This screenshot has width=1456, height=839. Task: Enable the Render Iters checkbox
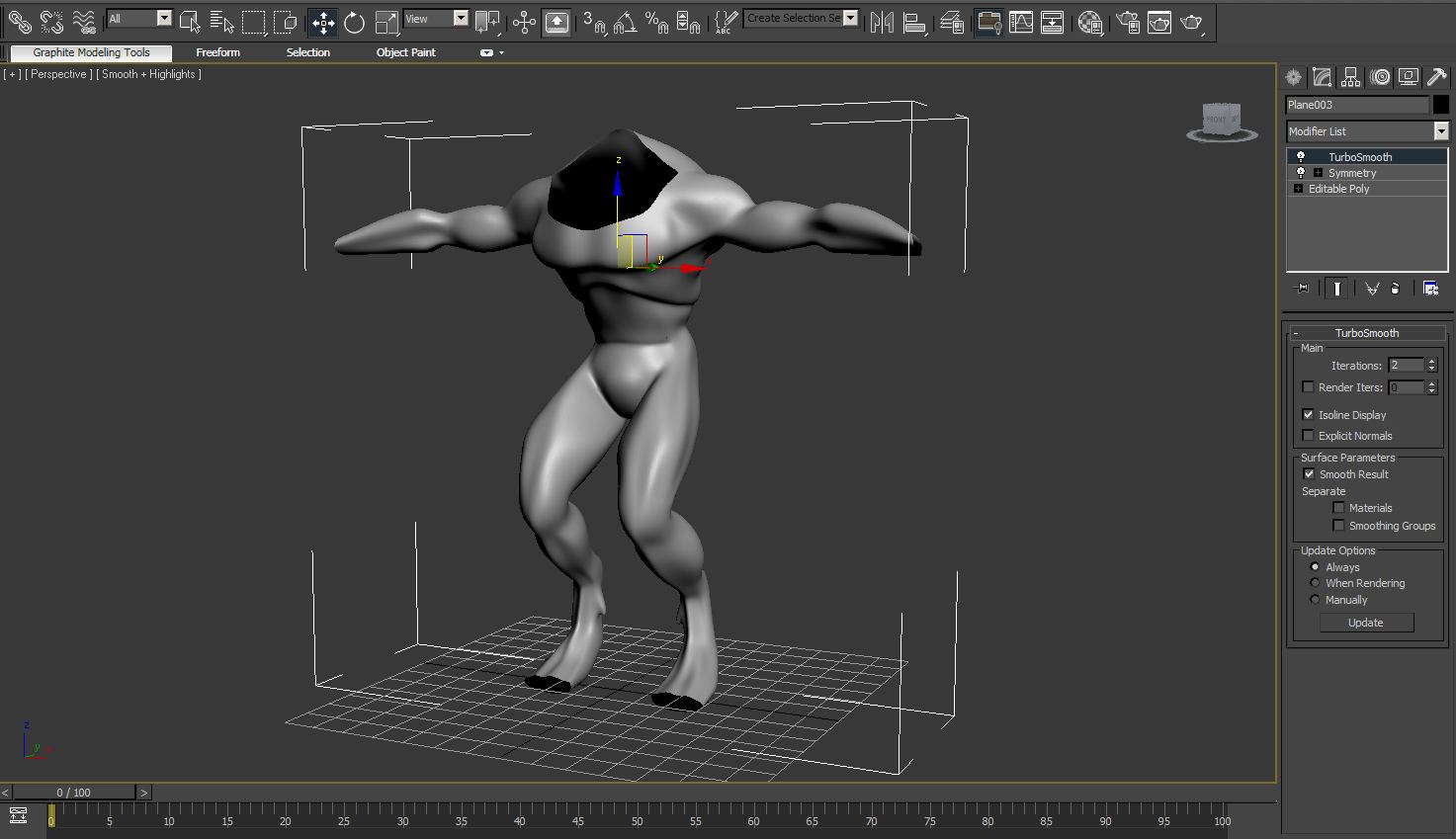pos(1309,387)
